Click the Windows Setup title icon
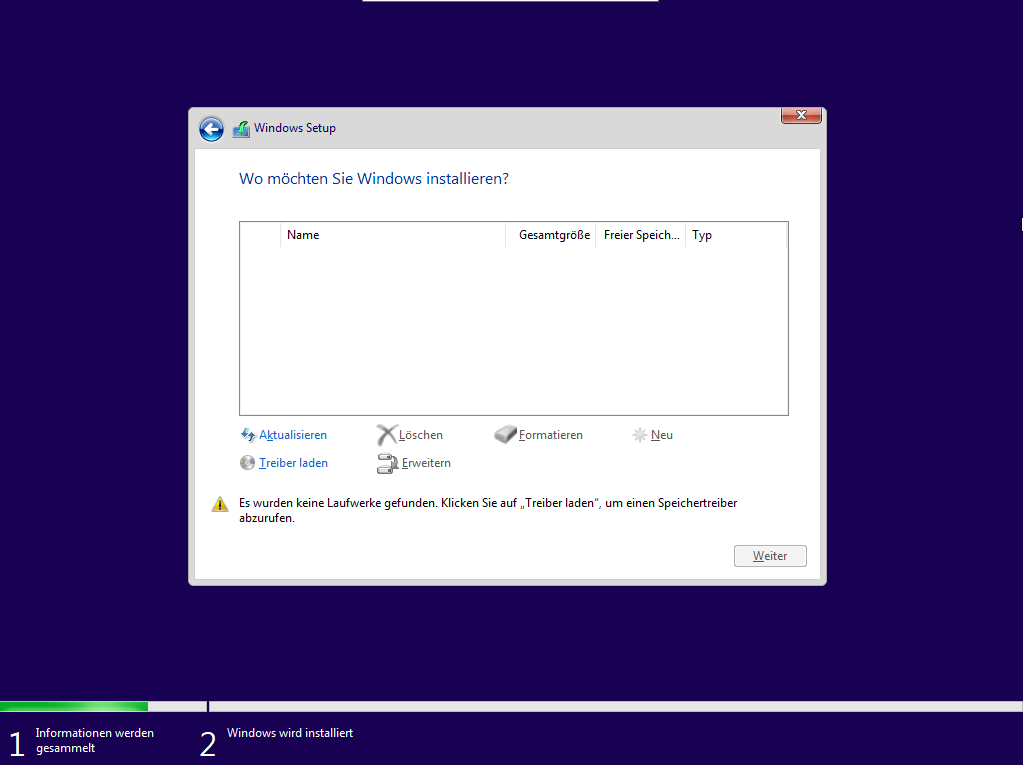Screen dimensions: 1023x765 [x=241, y=128]
